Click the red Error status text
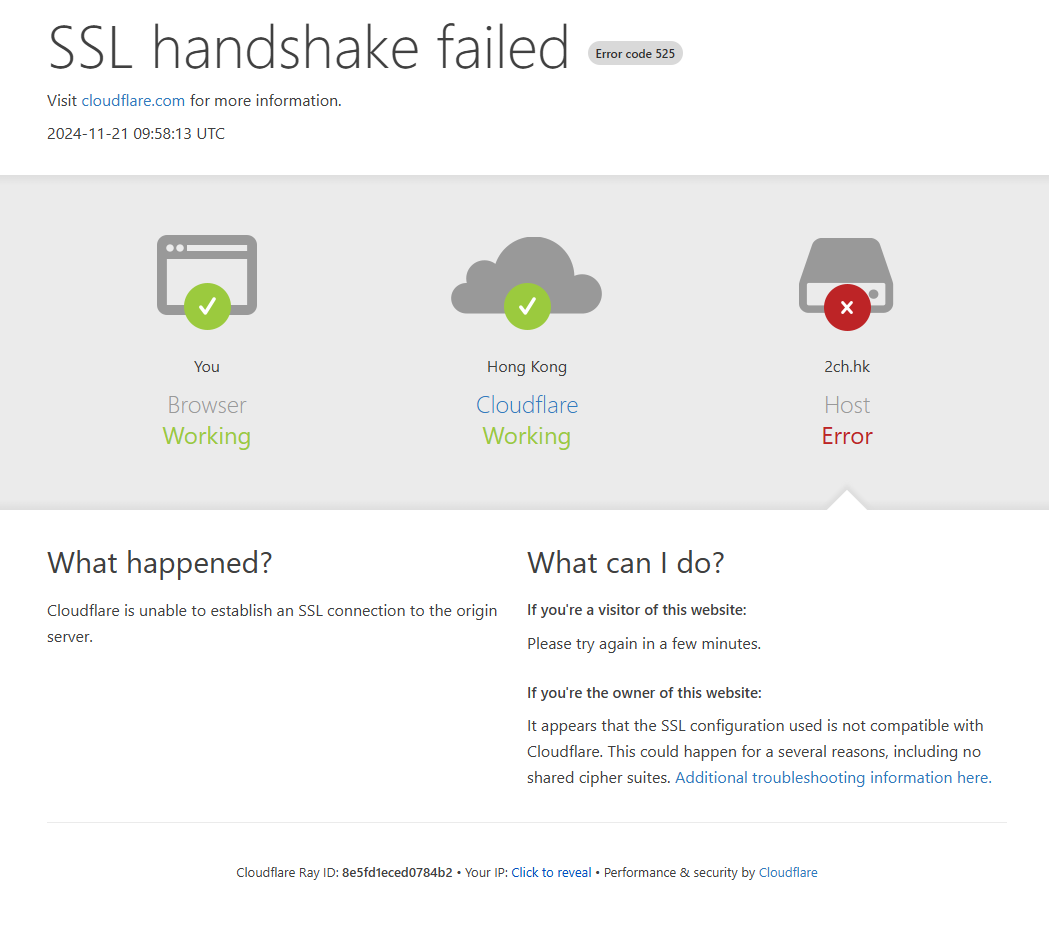The height and width of the screenshot is (926, 1049). pyautogui.click(x=847, y=436)
